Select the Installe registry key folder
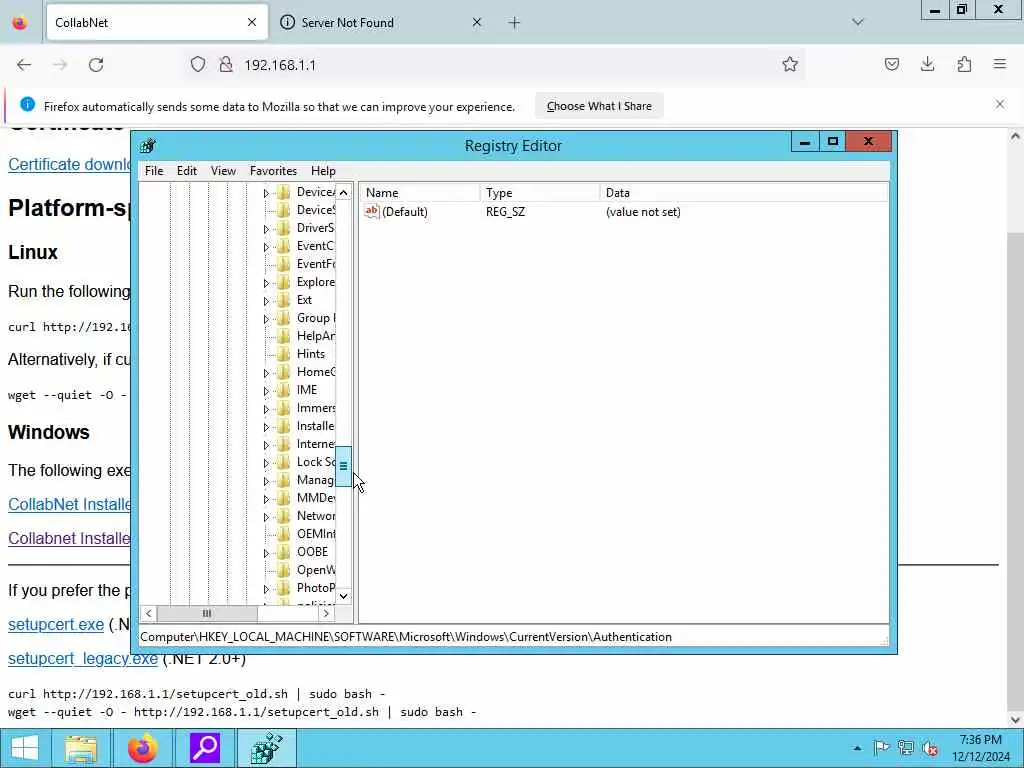1024x768 pixels. [315, 426]
